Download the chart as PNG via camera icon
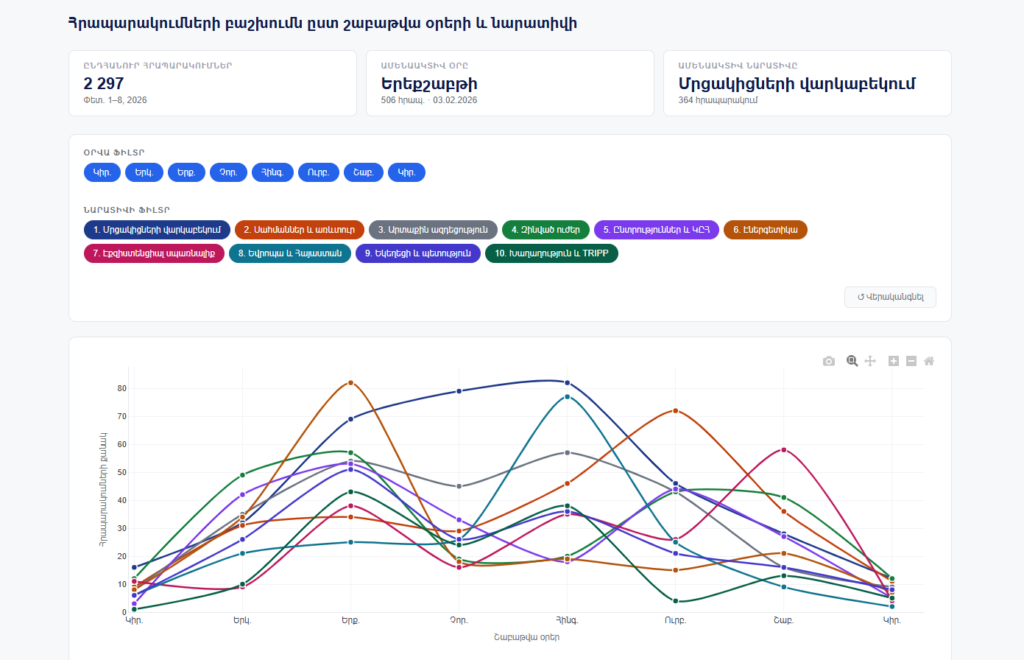The width and height of the screenshot is (1024, 660). [828, 361]
